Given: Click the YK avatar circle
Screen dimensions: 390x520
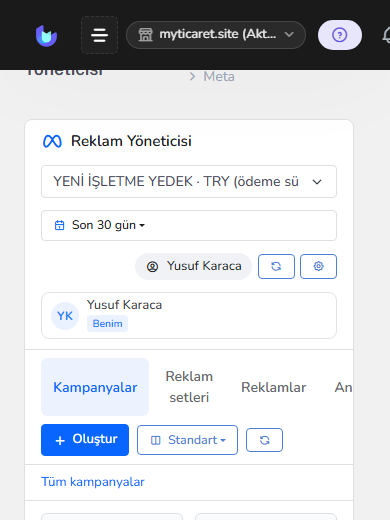Looking at the screenshot, I should [x=65, y=316].
